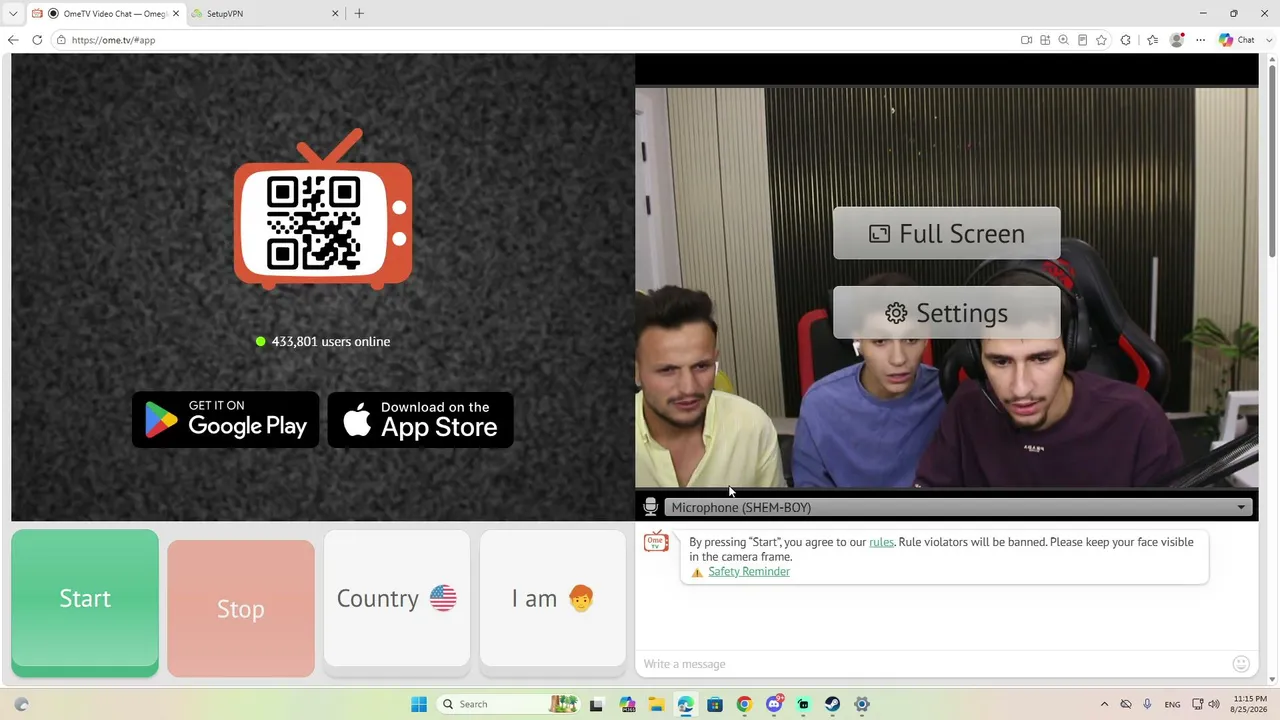Close the OmeTV Video Chat tab
This screenshot has width=1280, height=720.
176,13
